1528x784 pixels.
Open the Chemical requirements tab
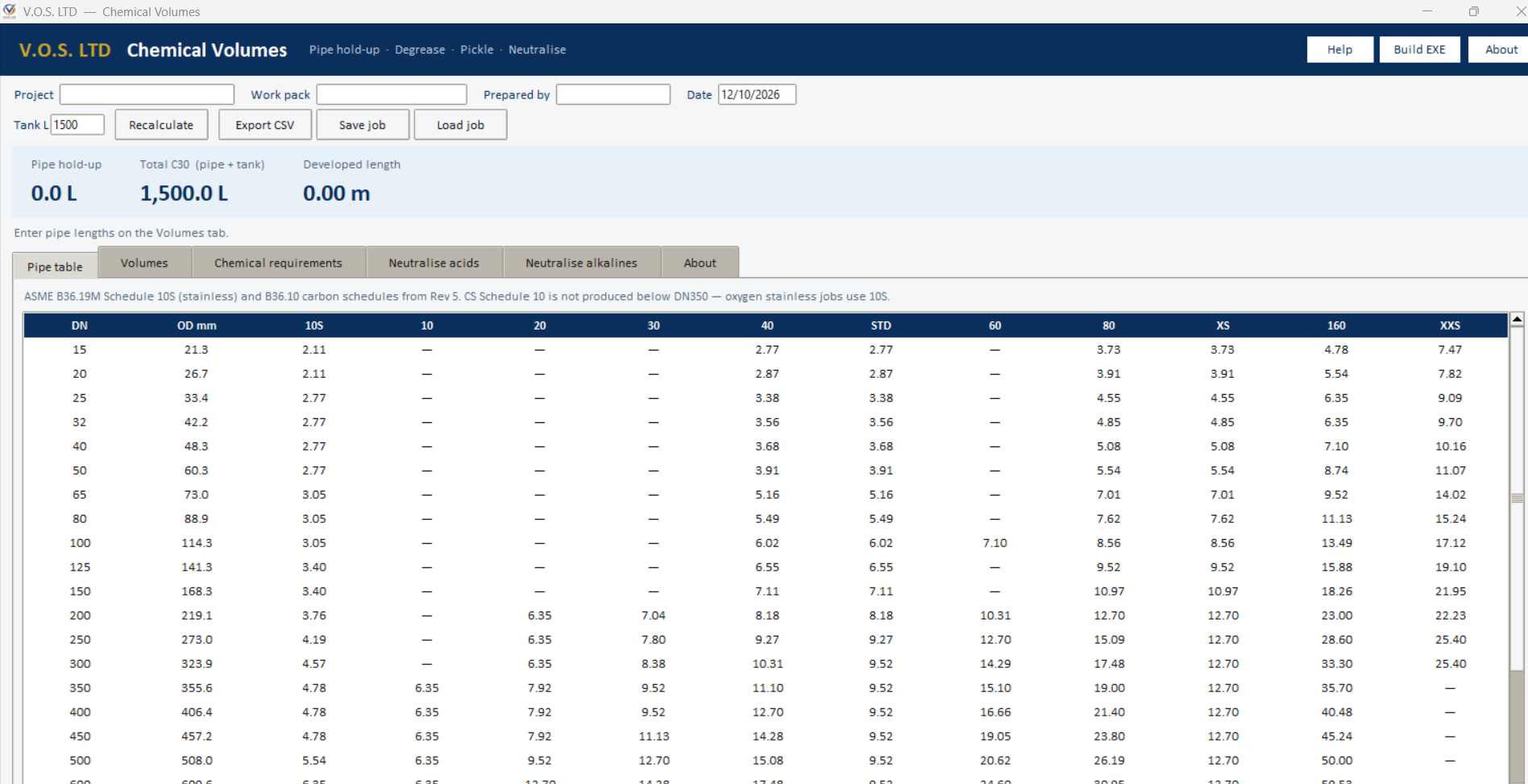pyautogui.click(x=278, y=263)
